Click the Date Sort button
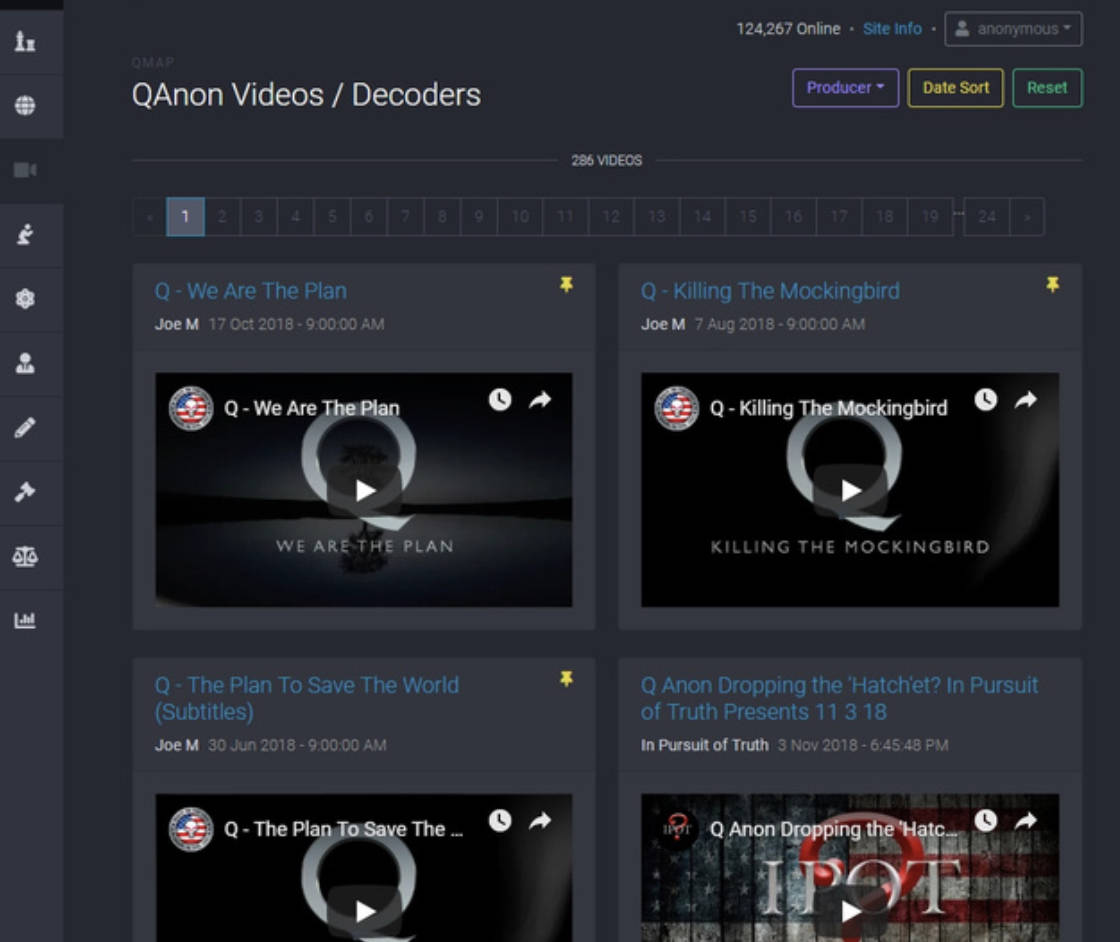1120x942 pixels. tap(955, 88)
